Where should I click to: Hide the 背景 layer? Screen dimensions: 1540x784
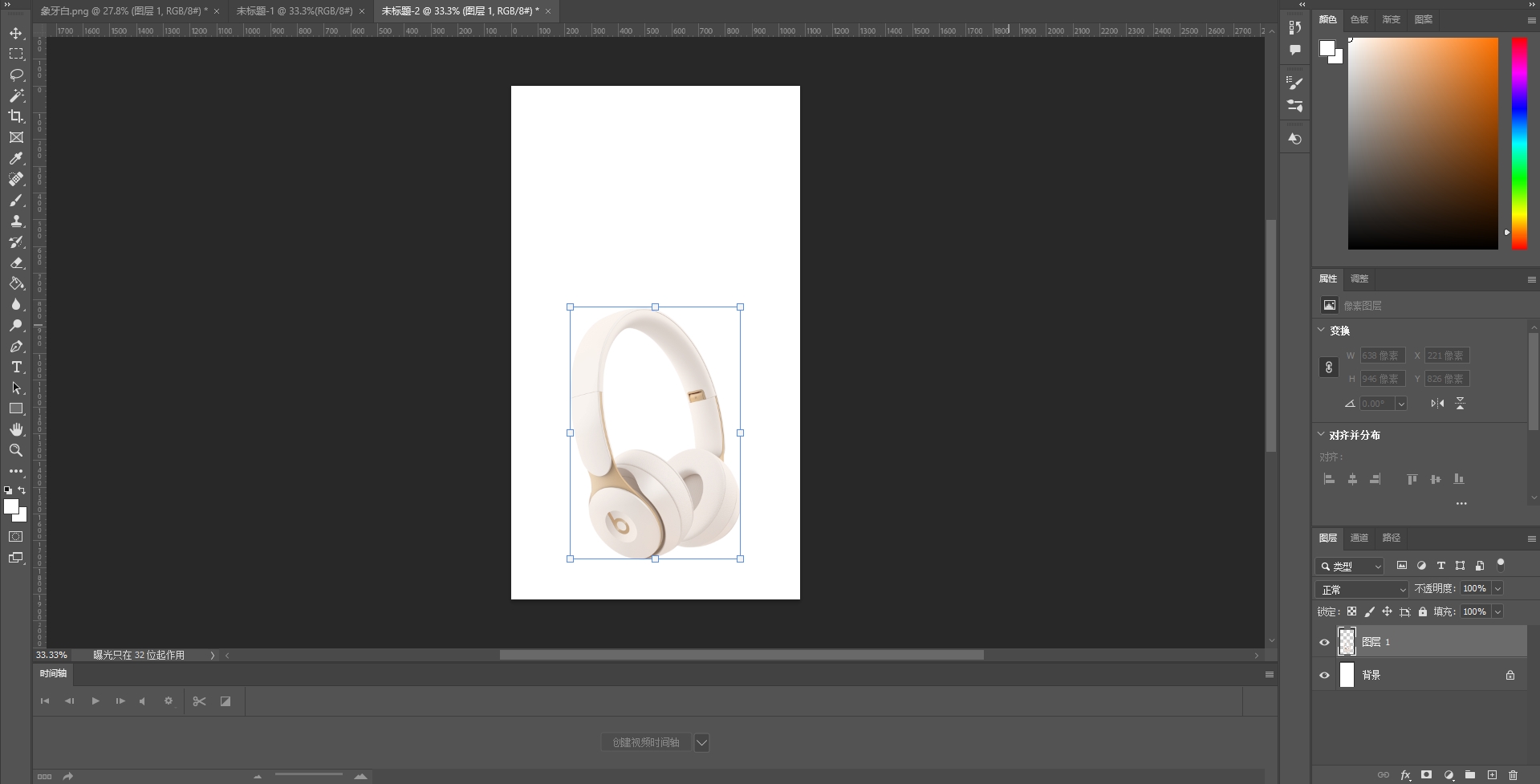pyautogui.click(x=1325, y=675)
